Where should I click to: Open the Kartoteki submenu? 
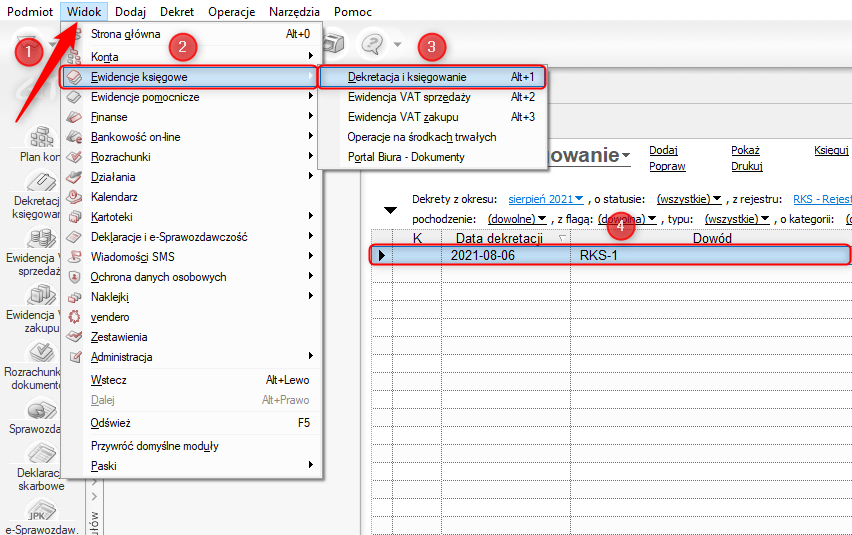pyautogui.click(x=191, y=217)
